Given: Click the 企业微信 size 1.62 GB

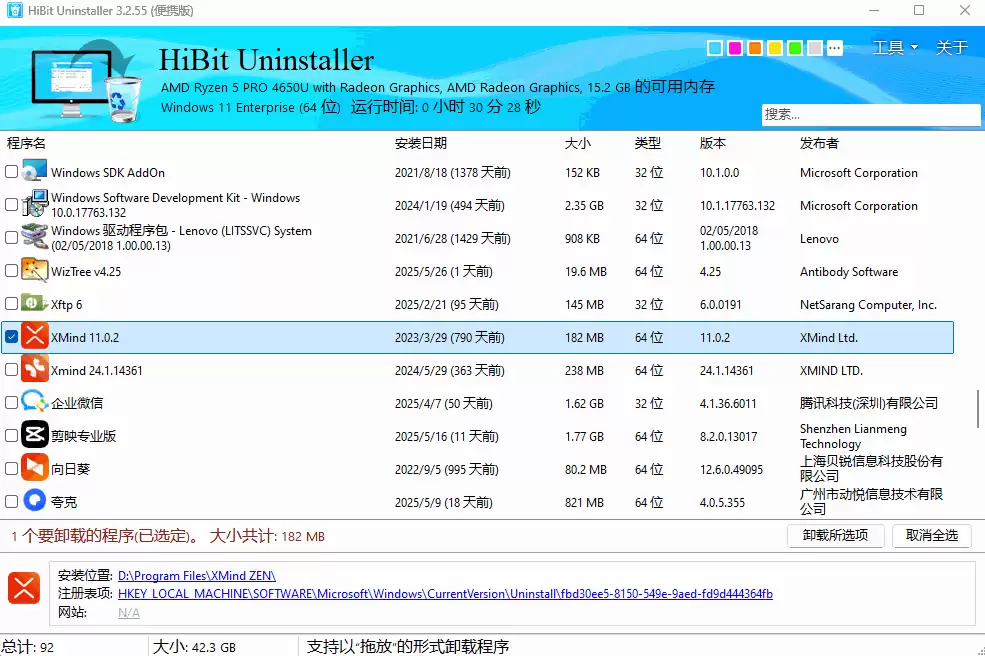Looking at the screenshot, I should pyautogui.click(x=584, y=403).
